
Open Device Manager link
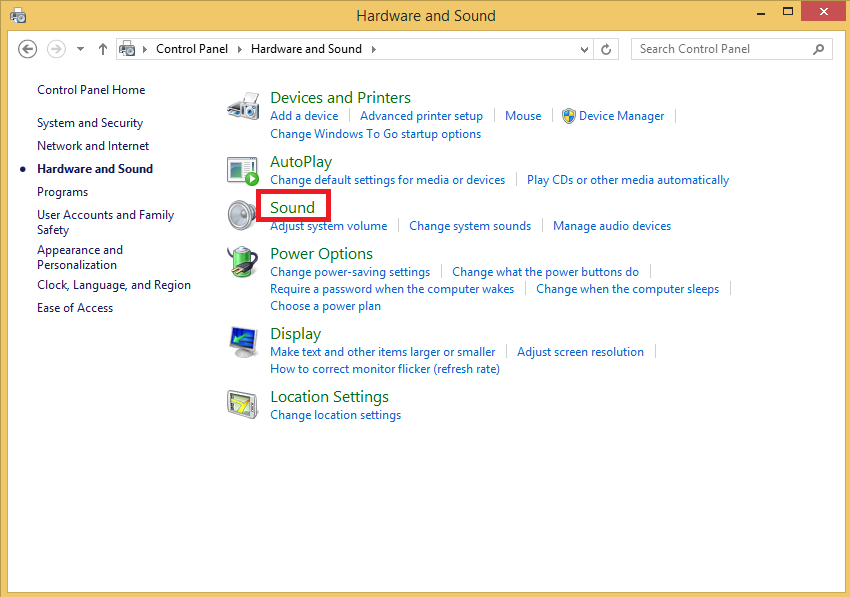[621, 116]
